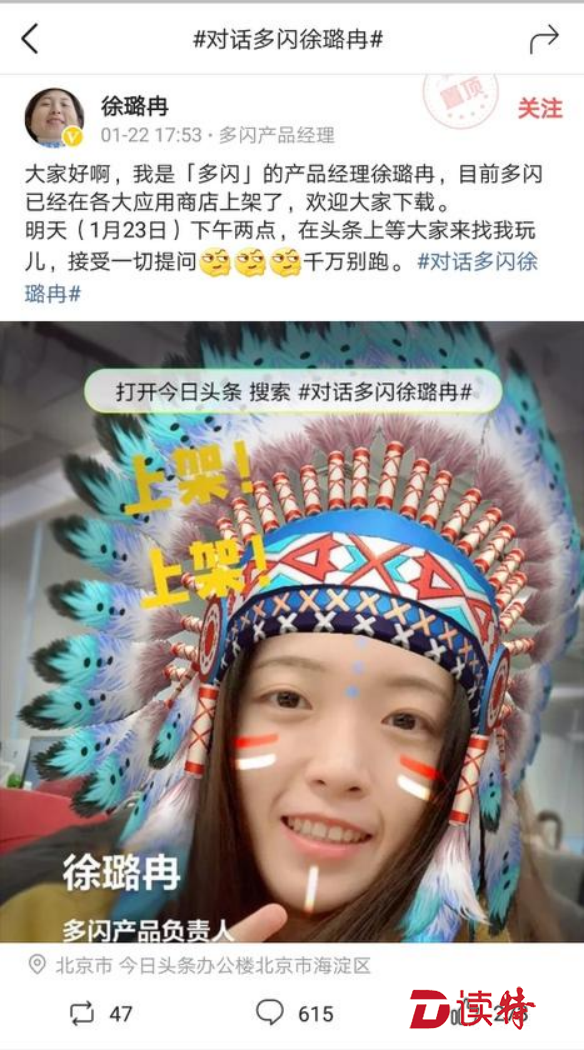Tap the share arrow icon

pyautogui.click(x=544, y=39)
